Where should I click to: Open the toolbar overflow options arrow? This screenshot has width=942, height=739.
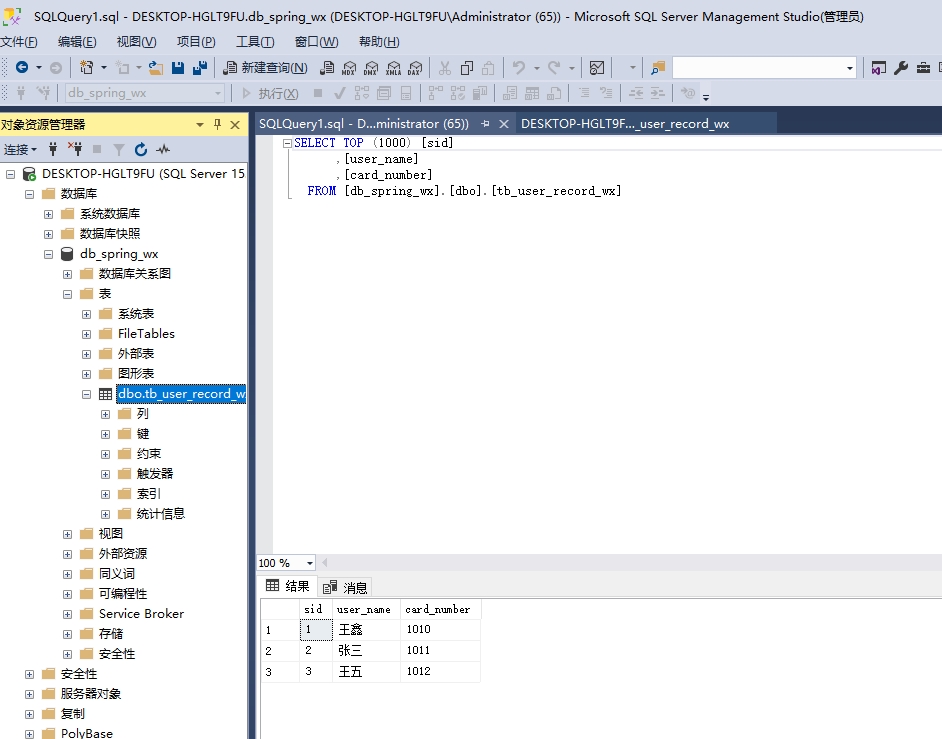point(706,97)
